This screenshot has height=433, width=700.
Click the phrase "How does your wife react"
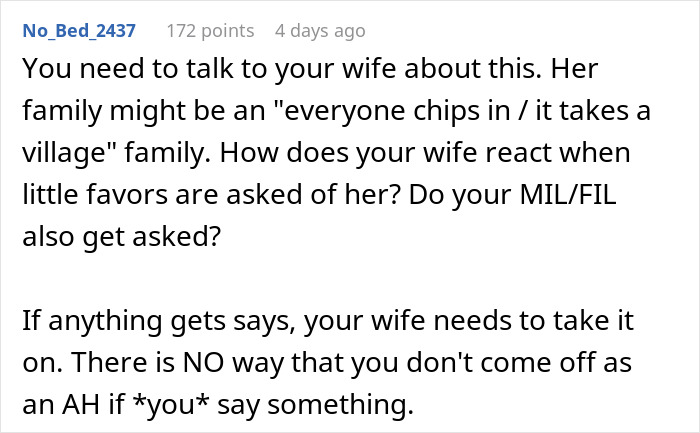(385, 153)
